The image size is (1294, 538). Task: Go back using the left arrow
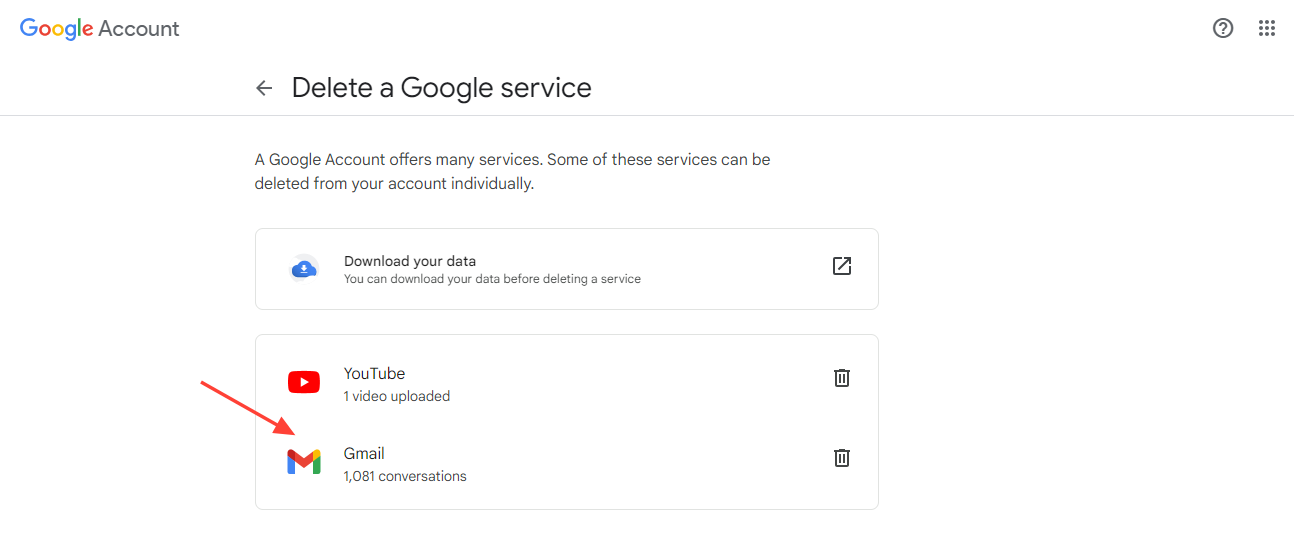click(x=264, y=88)
